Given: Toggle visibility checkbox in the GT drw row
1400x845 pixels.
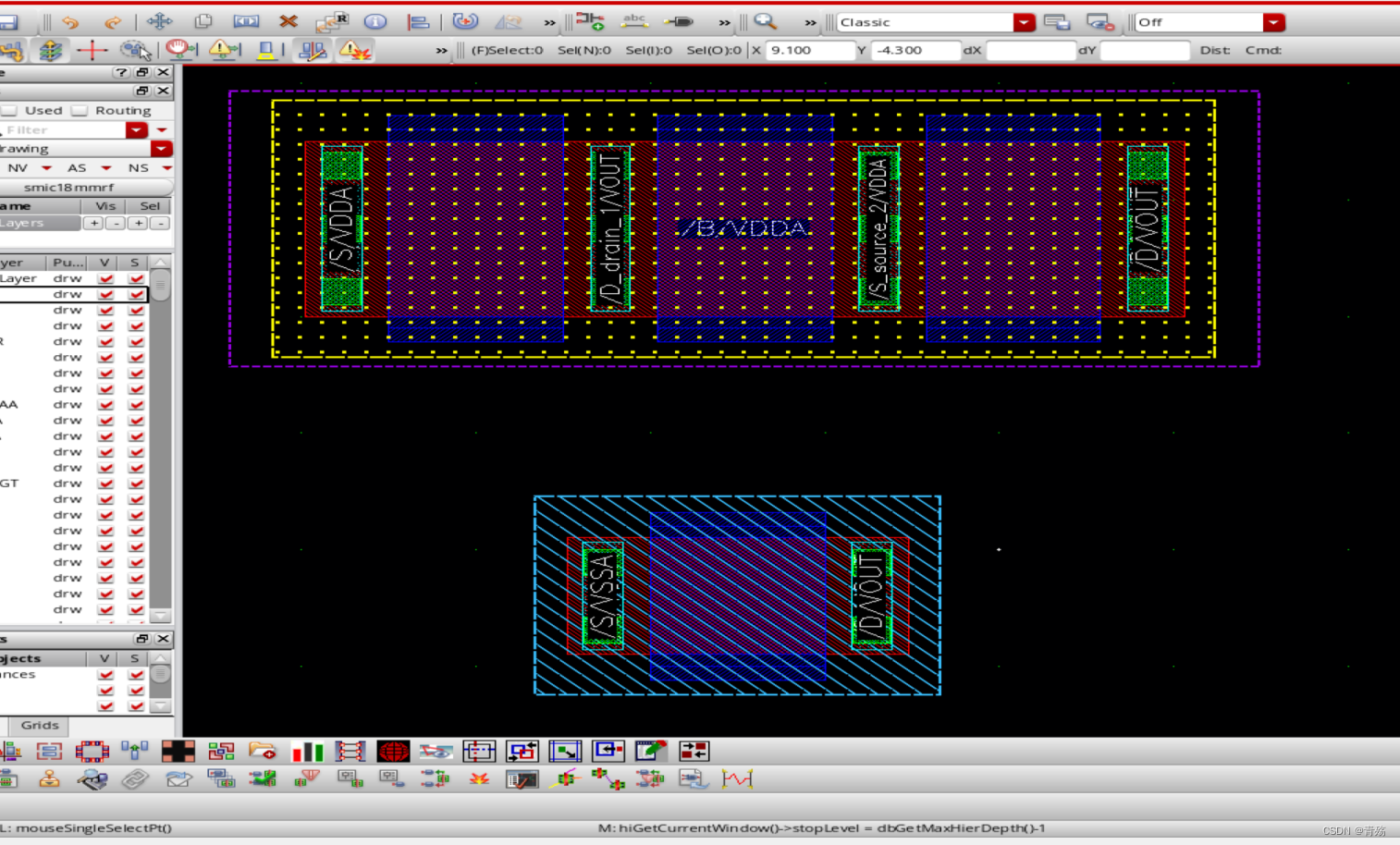Looking at the screenshot, I should 105,483.
